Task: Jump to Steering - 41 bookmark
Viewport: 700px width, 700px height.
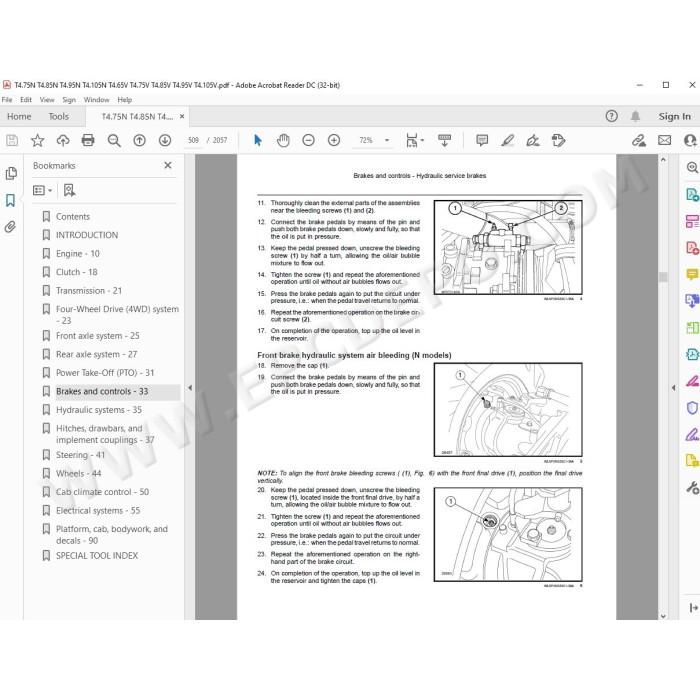Action: [x=80, y=455]
